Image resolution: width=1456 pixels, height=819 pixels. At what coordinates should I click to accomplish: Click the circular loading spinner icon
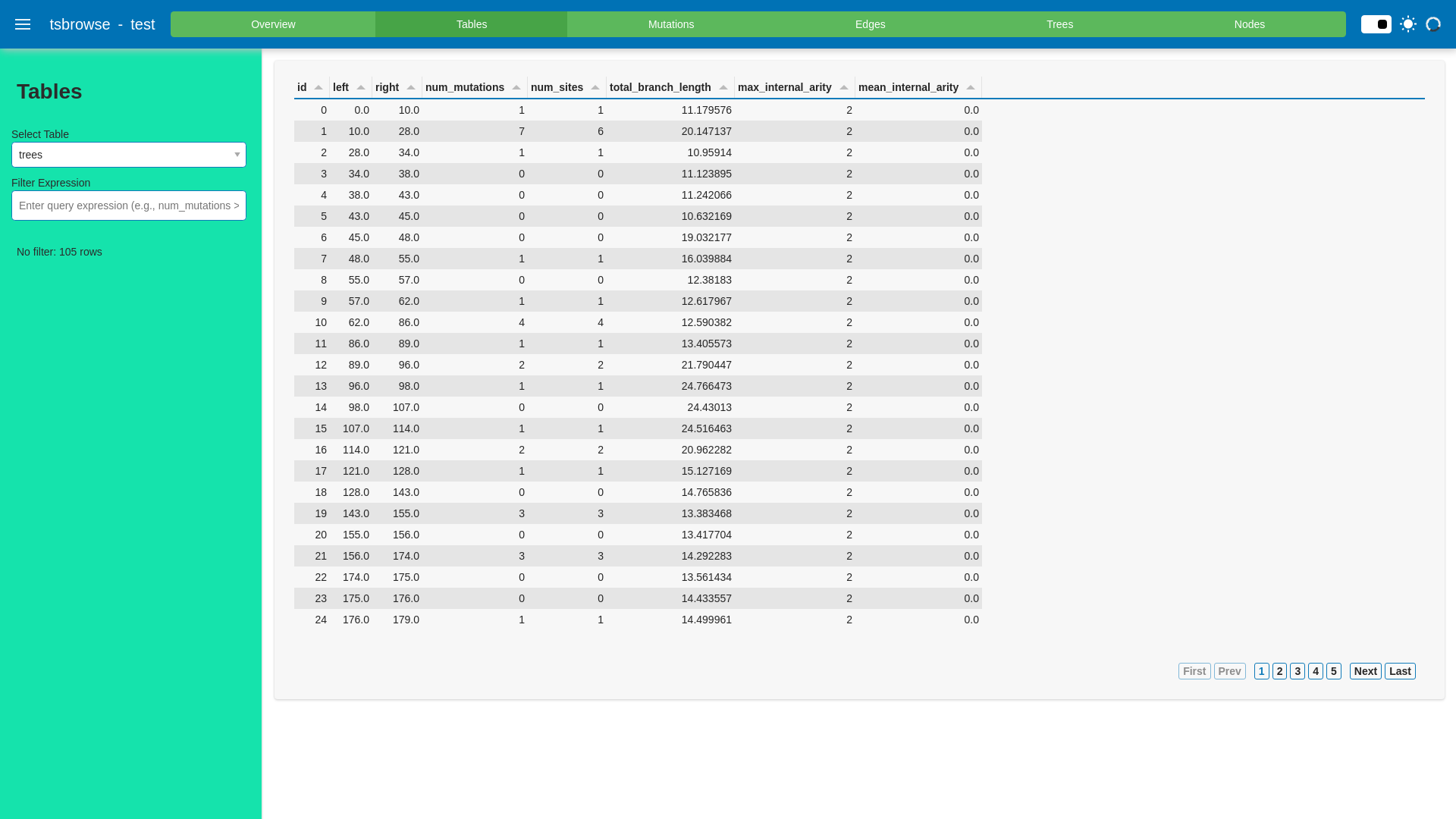tap(1432, 24)
